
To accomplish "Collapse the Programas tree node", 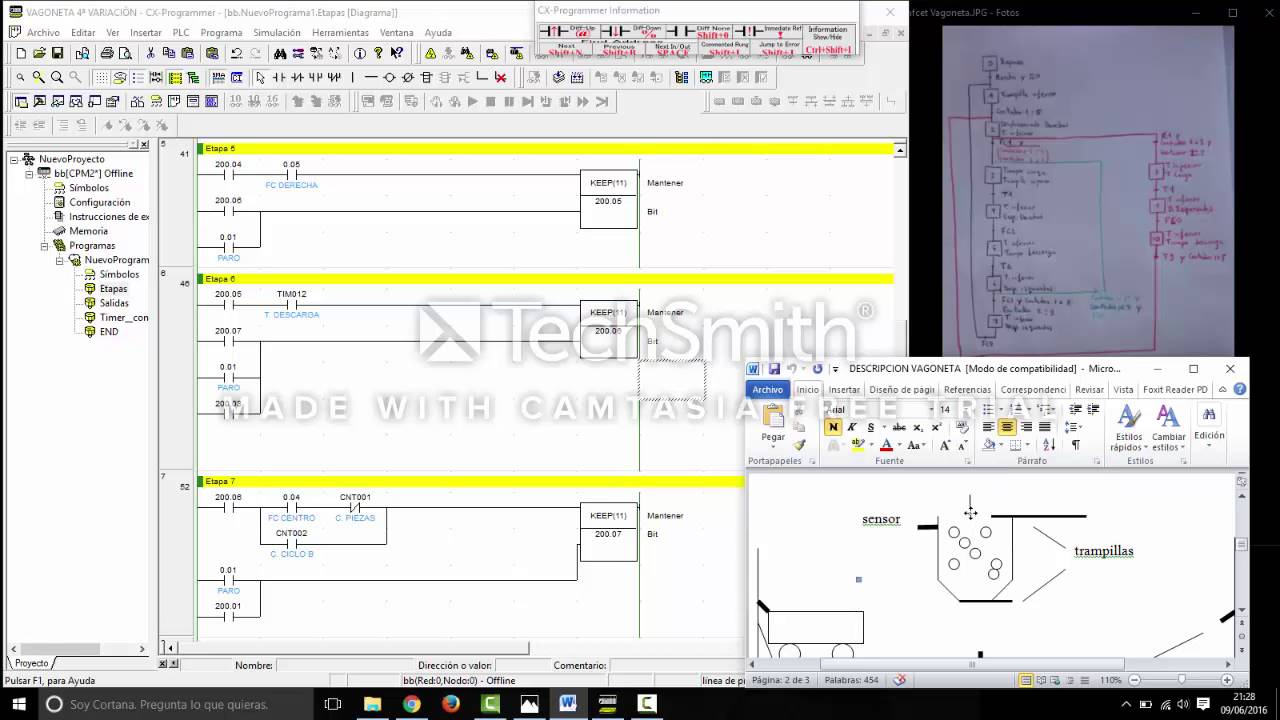I will [x=44, y=246].
